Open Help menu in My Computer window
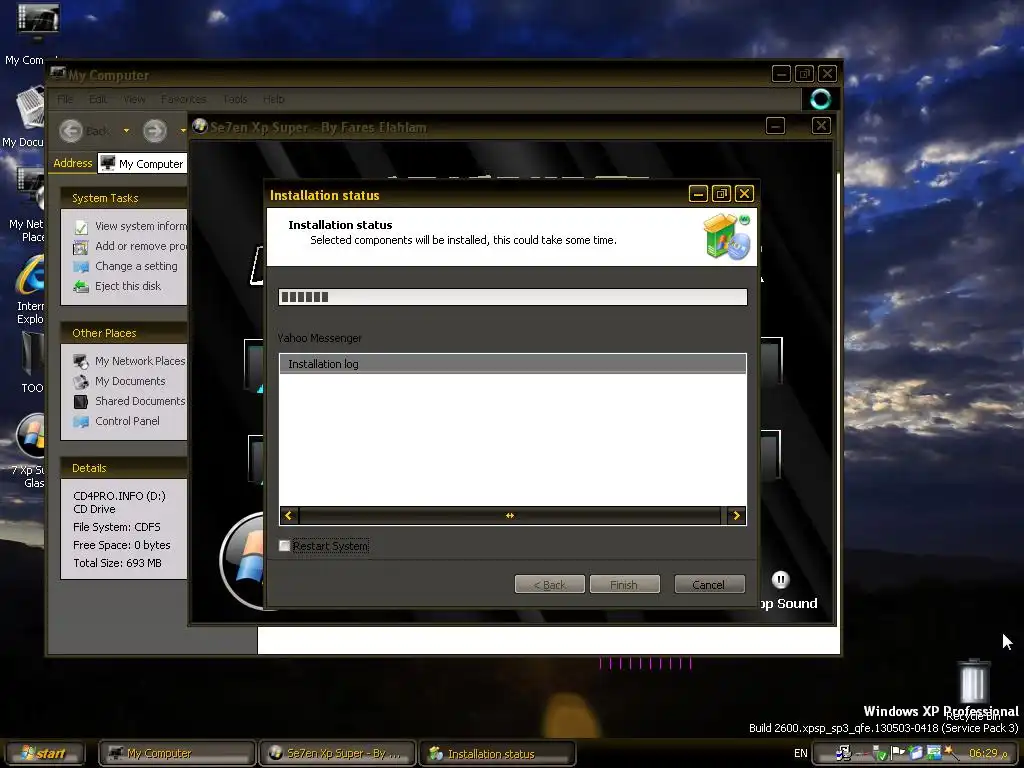Screen dimensions: 1024x768 274,99
